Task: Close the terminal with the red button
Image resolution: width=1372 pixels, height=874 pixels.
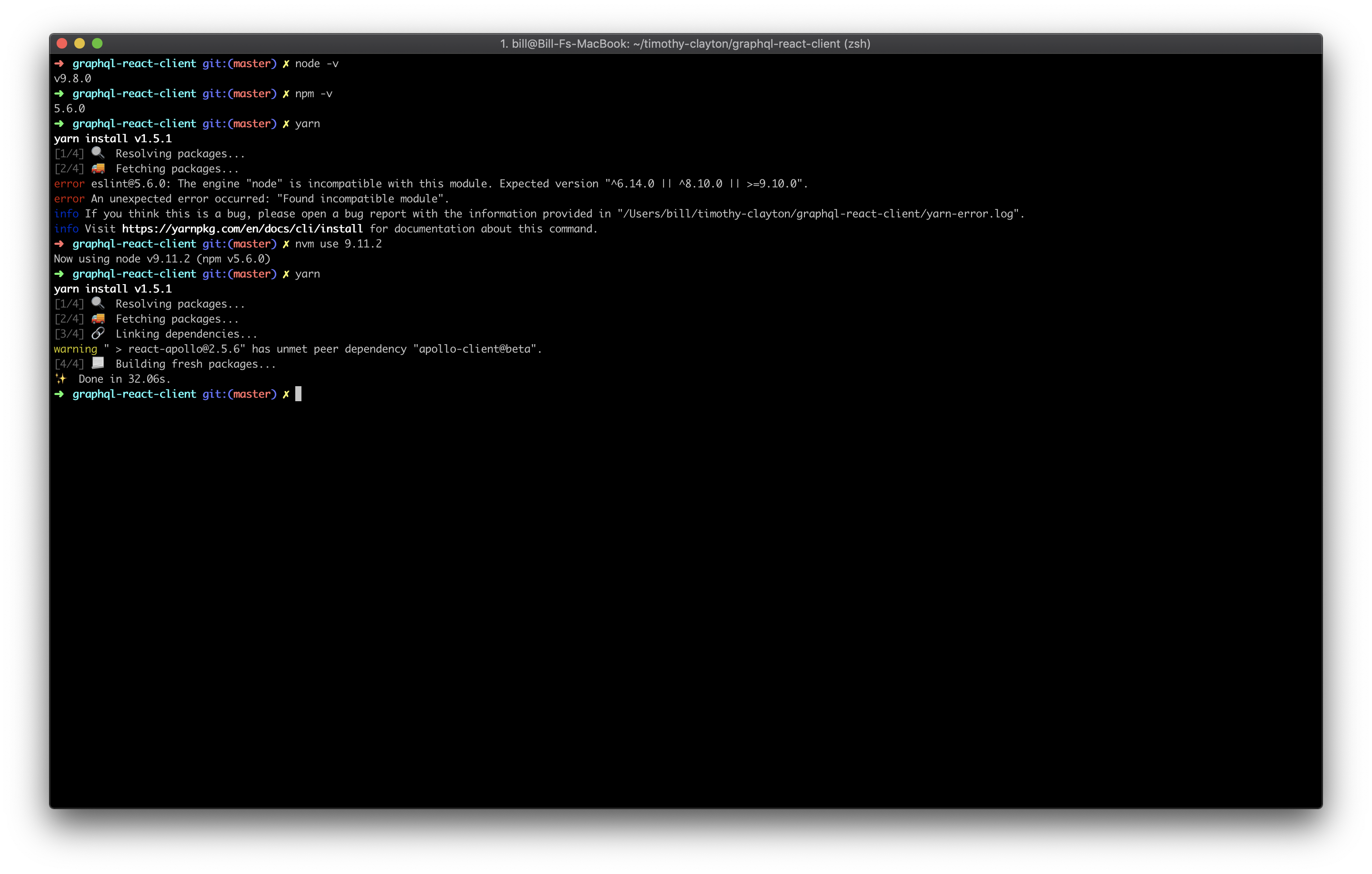Action: tap(62, 43)
